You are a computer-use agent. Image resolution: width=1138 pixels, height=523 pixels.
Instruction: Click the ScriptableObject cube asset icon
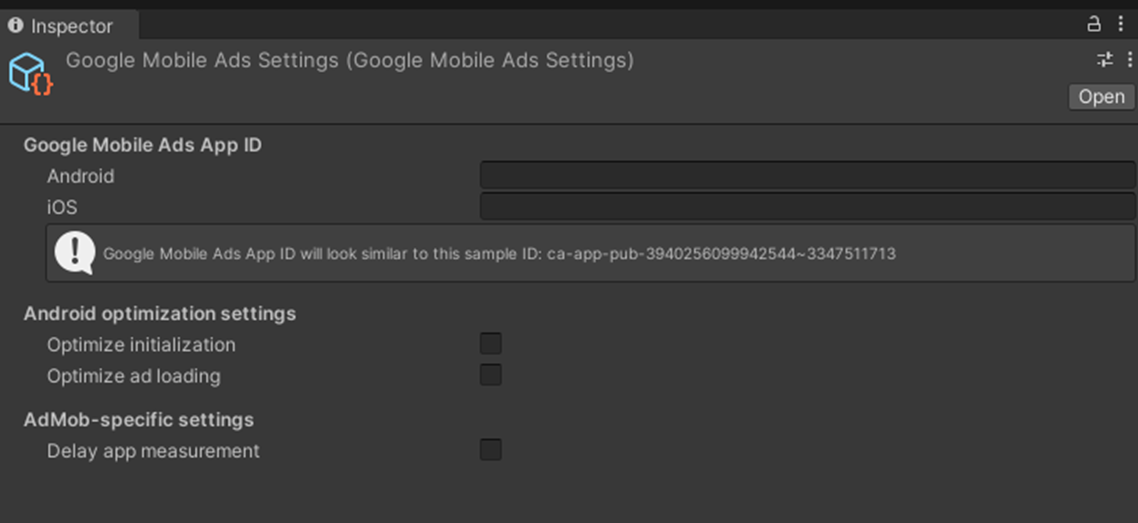coord(30,73)
